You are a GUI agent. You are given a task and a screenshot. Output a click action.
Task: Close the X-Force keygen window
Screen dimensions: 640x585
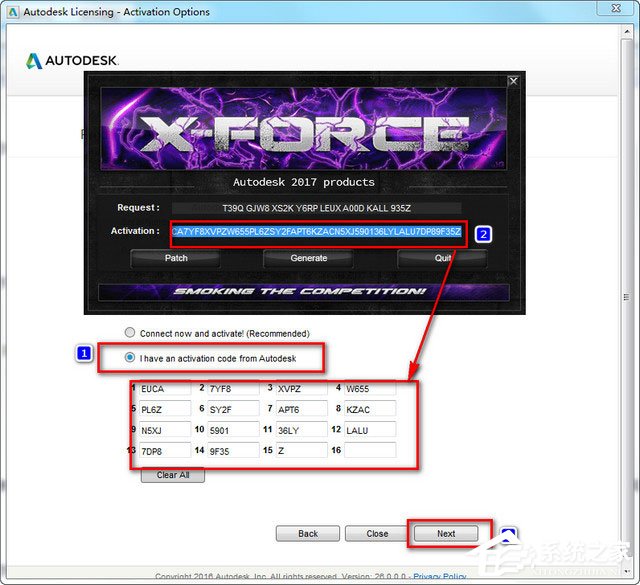click(x=513, y=81)
